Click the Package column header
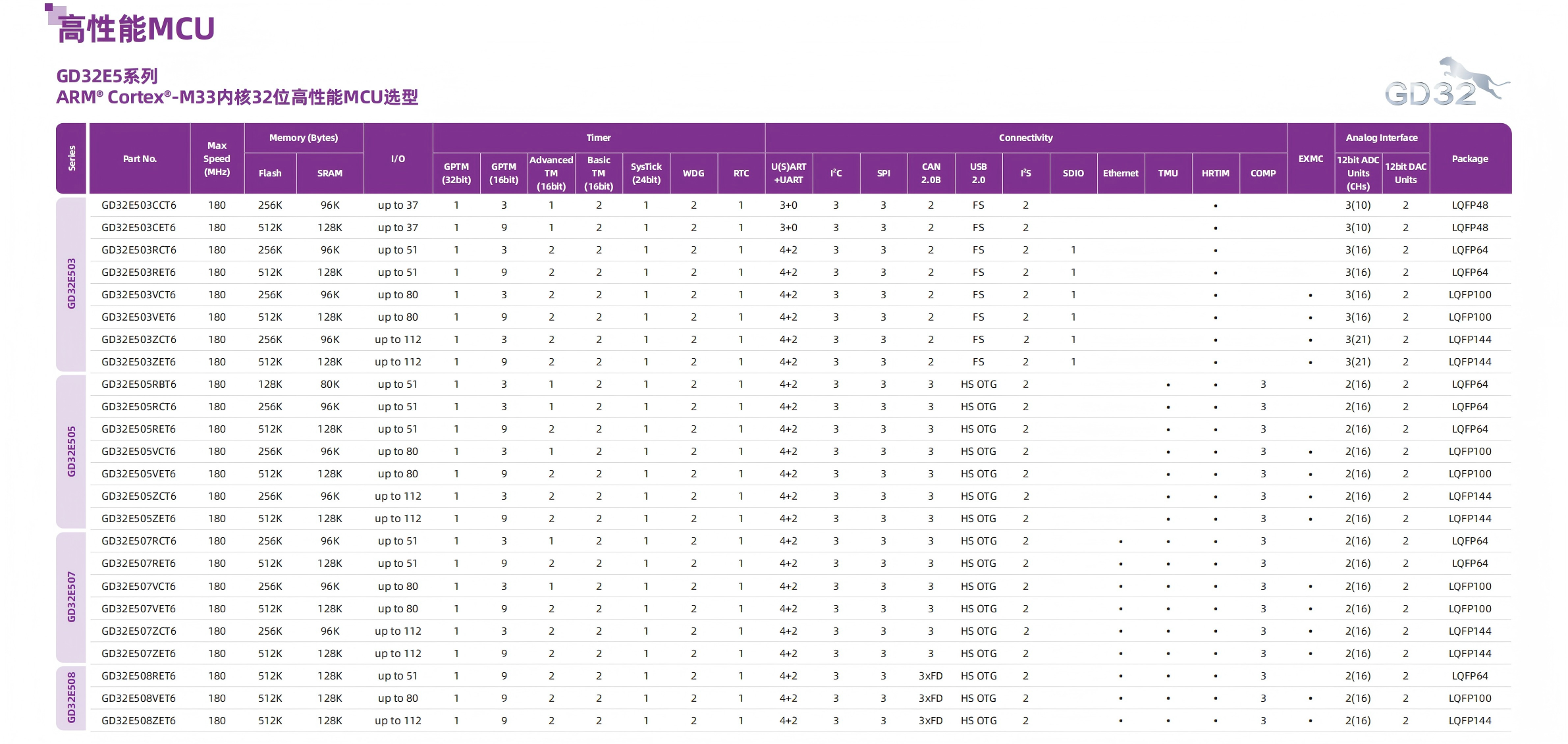 [x=1469, y=159]
